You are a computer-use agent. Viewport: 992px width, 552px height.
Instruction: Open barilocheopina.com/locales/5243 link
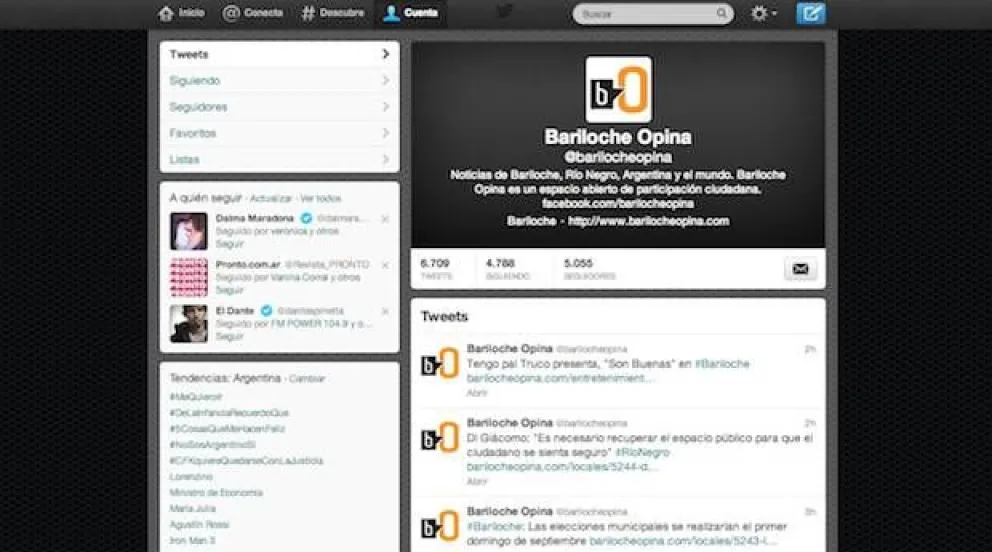click(683, 541)
